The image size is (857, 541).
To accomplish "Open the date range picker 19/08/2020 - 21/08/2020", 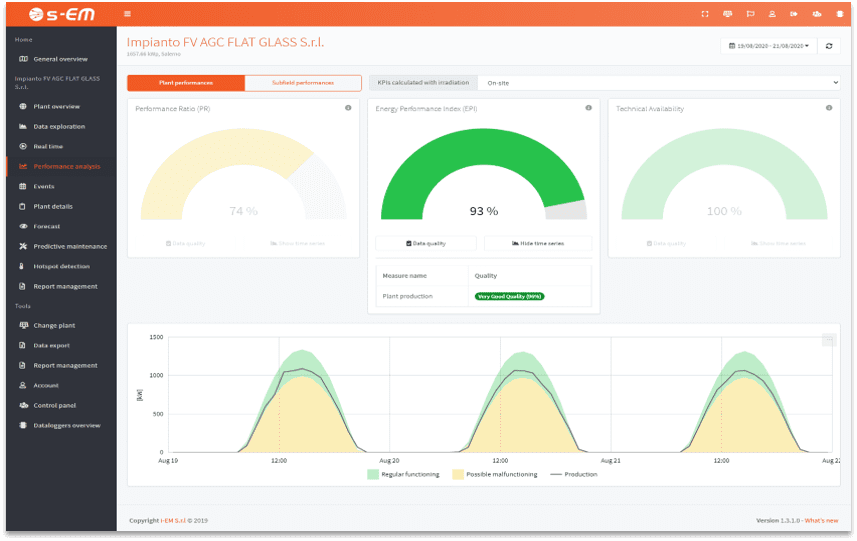I will (x=769, y=46).
